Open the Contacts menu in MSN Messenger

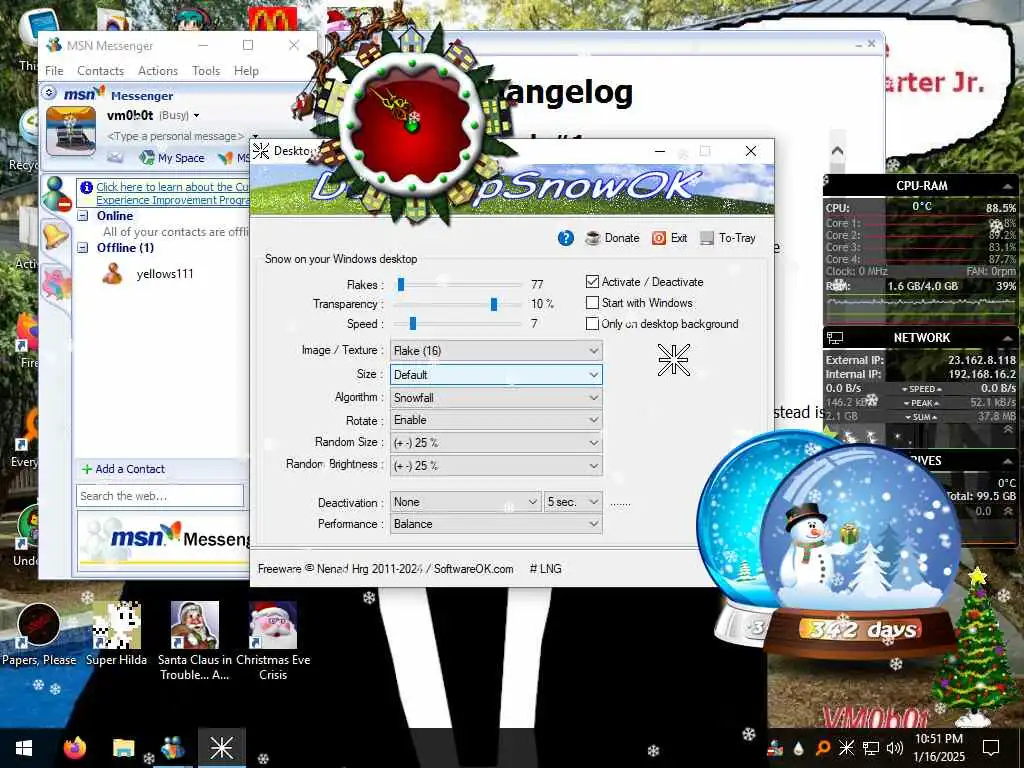(x=100, y=71)
